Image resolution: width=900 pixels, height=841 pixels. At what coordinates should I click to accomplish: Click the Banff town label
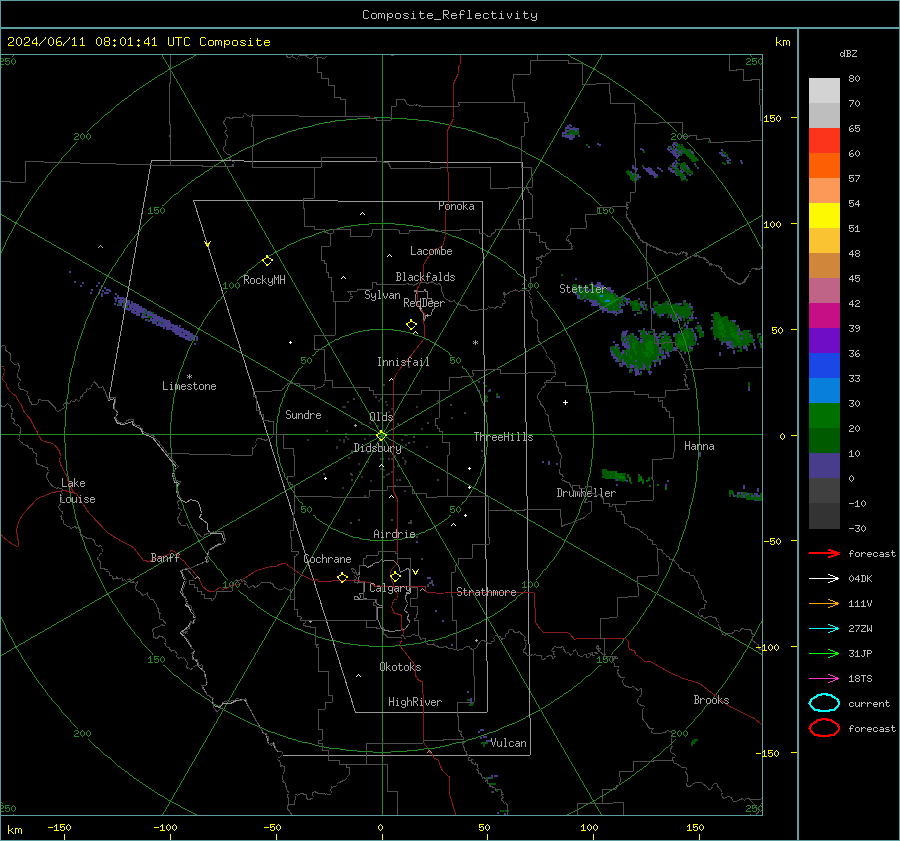pyautogui.click(x=165, y=558)
